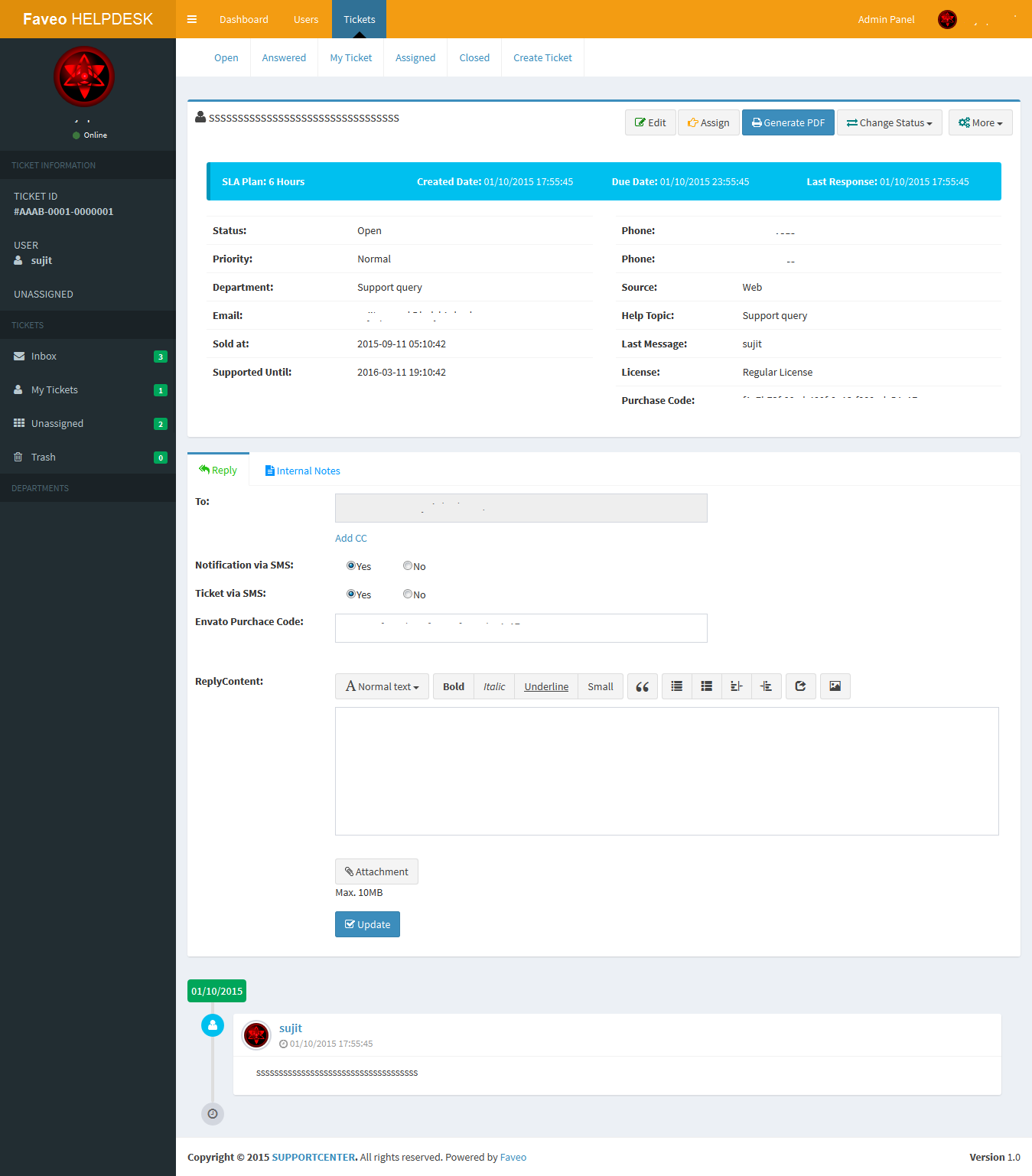
Task: Open My Tickets in the sidebar
Action: 88,389
